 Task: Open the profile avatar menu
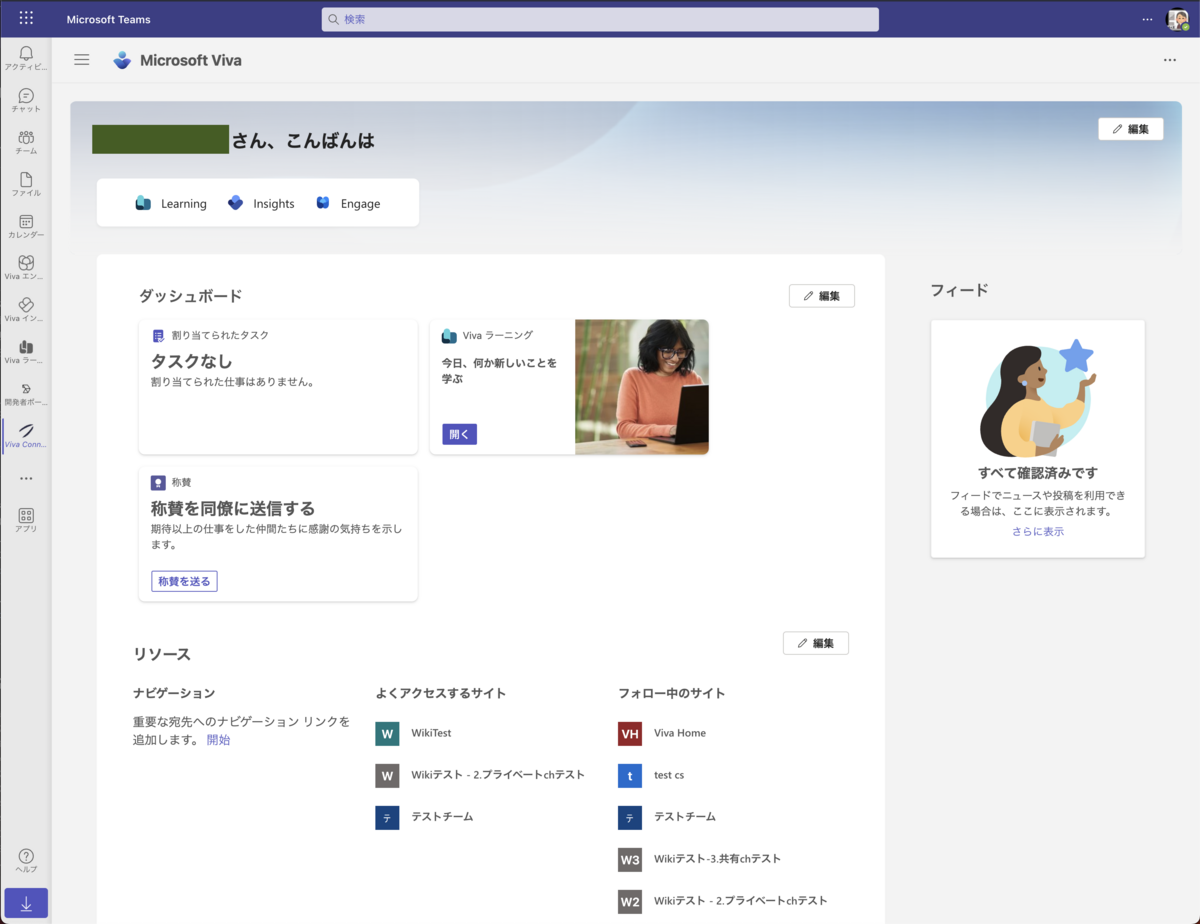1177,19
